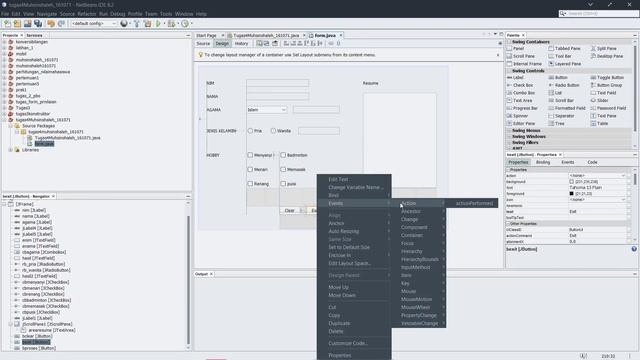640x360 pixels.
Task: Click the globe browser icon in toolbar
Action: coord(124,24)
